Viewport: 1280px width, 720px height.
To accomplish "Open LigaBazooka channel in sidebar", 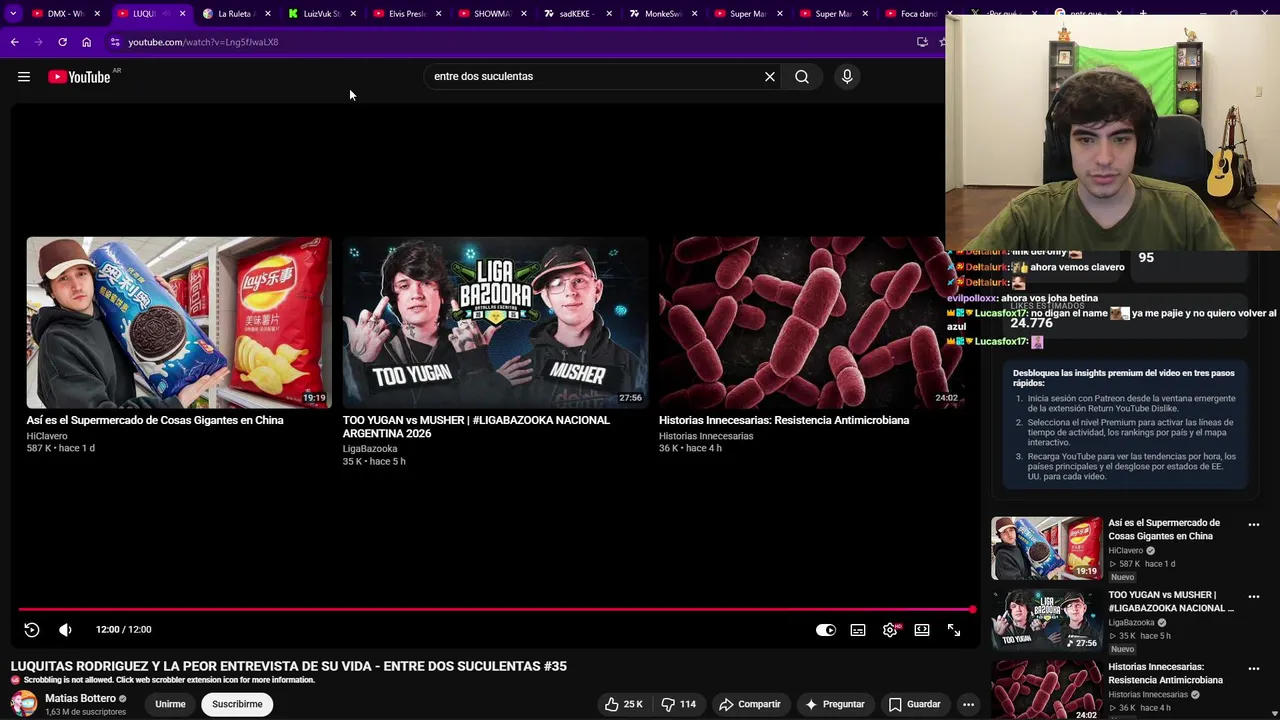I will pos(1131,623).
